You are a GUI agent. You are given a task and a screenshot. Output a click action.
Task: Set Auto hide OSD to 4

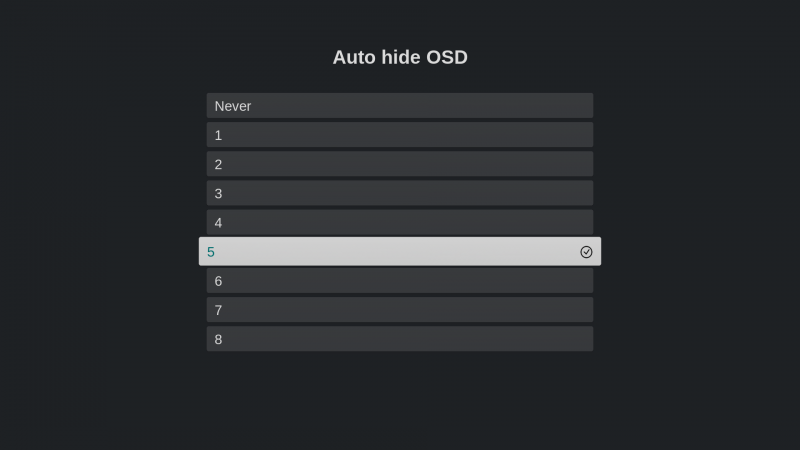pos(399,222)
